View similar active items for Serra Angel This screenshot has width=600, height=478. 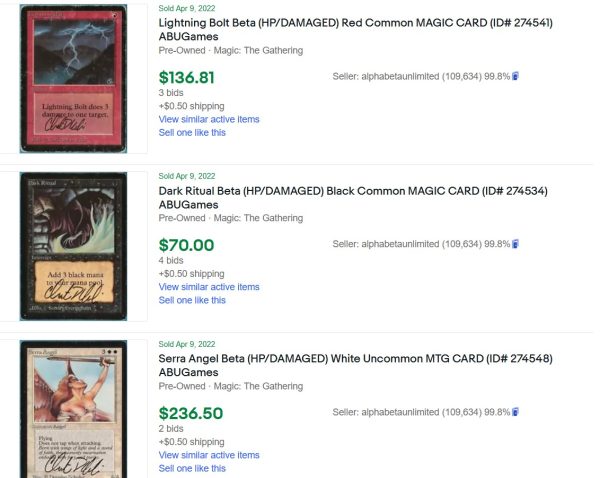(209, 455)
